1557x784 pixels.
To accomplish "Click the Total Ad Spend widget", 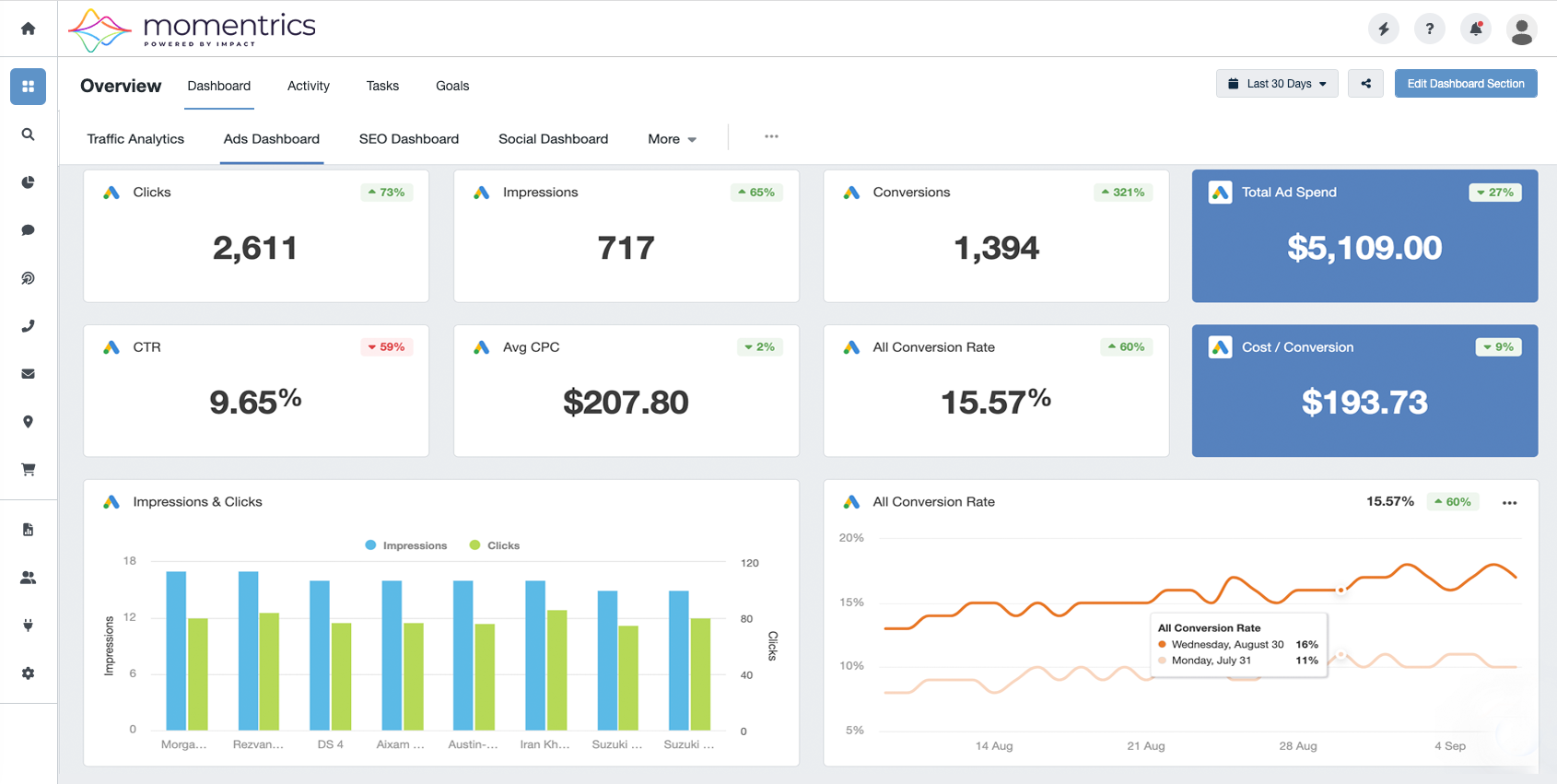I will 1364,236.
